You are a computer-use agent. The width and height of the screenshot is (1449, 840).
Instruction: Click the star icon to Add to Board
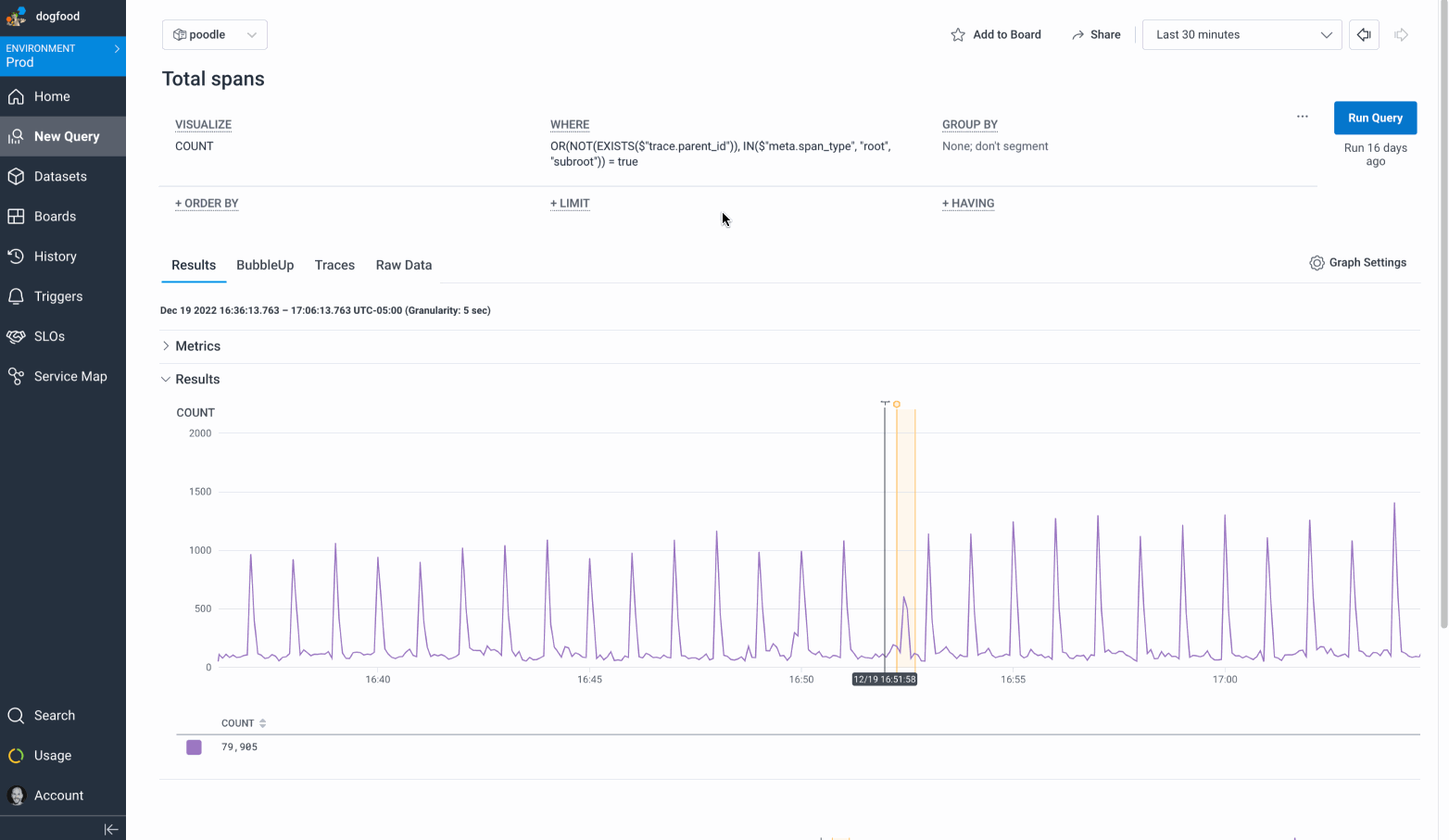[958, 35]
